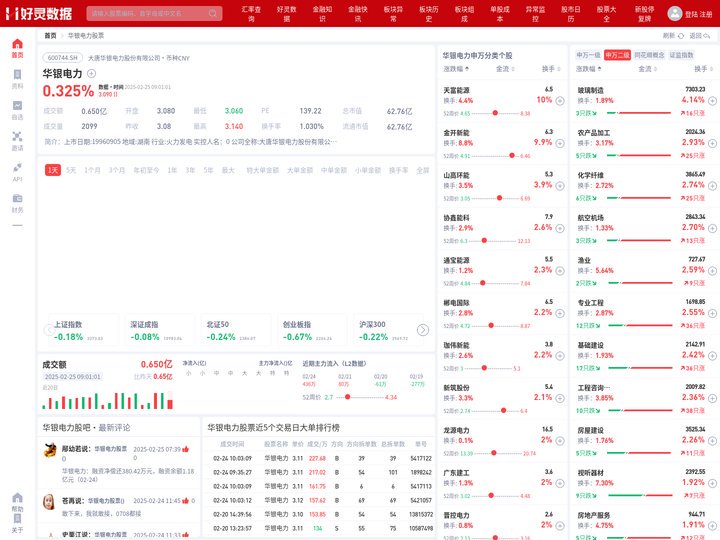Switch to 同花顺概念 tab
Screen dimensions: 720x540
pyautogui.click(x=649, y=55)
